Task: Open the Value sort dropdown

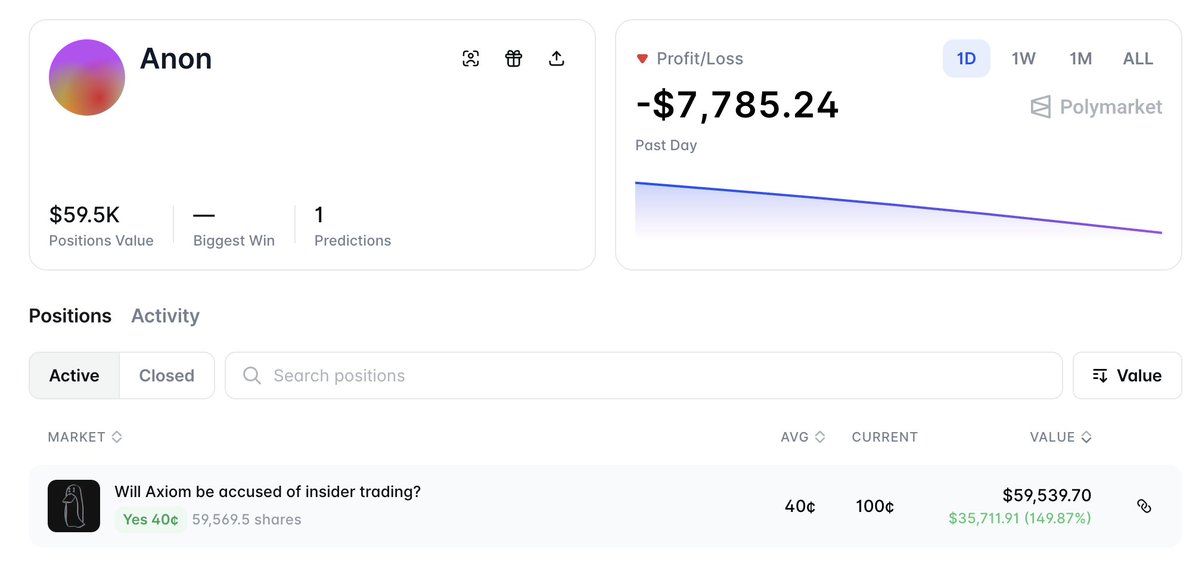Action: pos(1127,376)
